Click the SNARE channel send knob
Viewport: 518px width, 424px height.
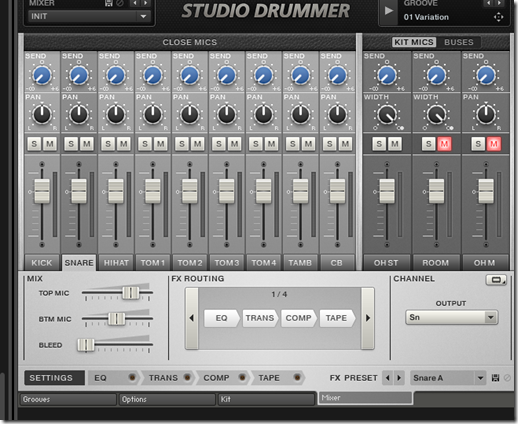[x=79, y=75]
